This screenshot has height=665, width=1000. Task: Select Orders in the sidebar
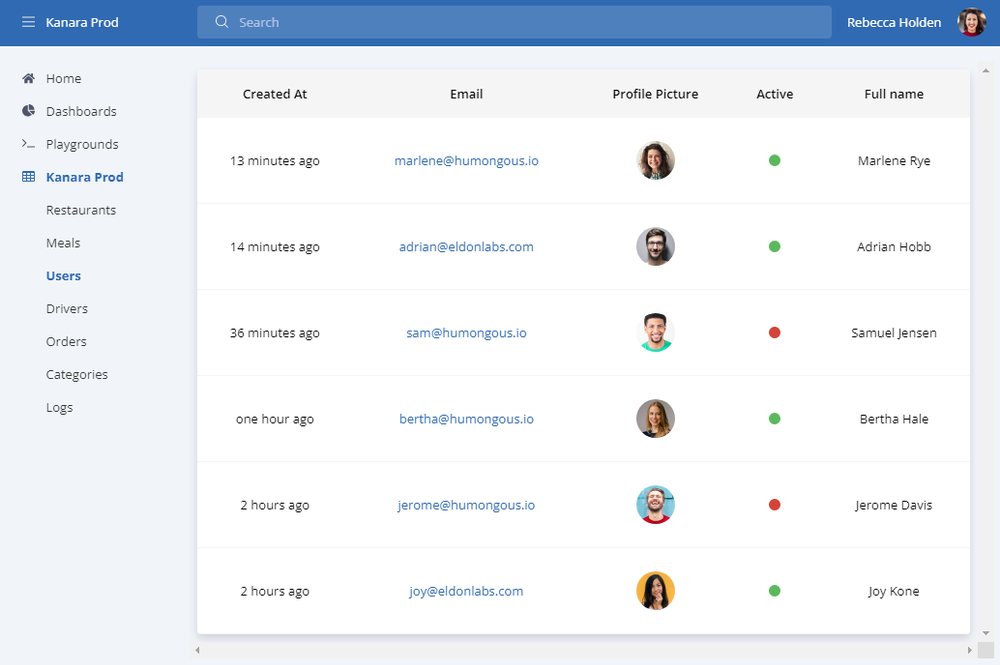[x=66, y=341]
